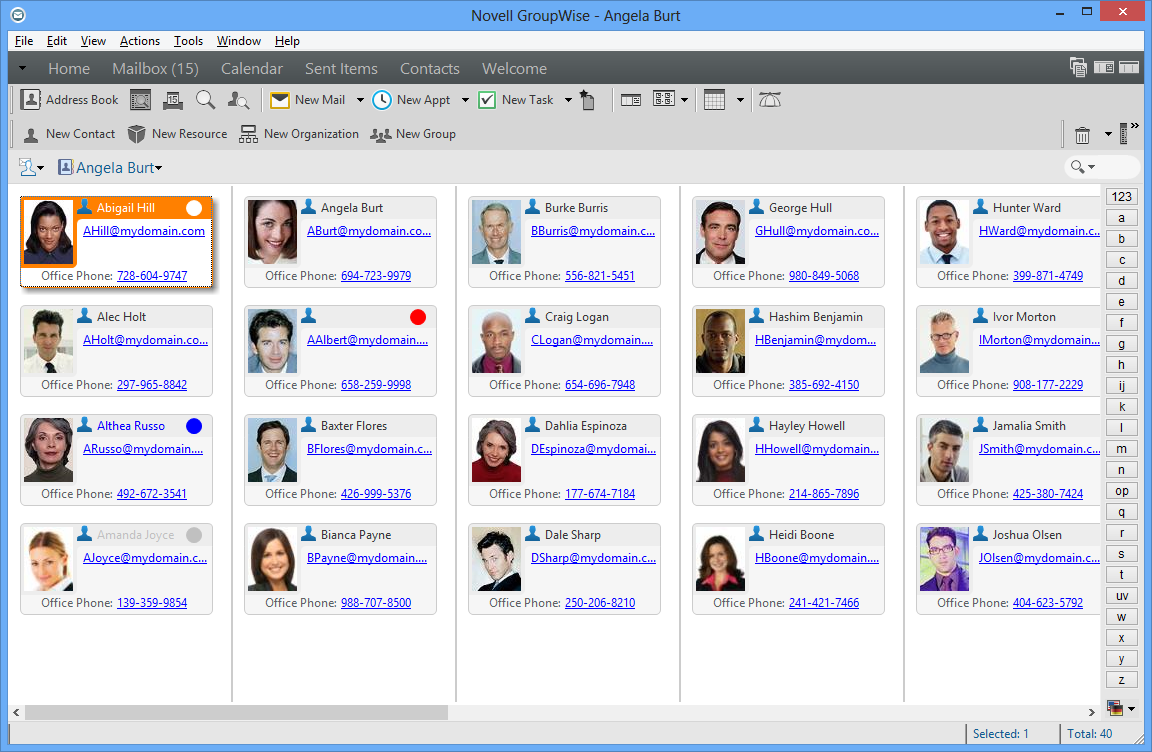Expand the display settings dropdown arrow
1152x752 pixels.
click(685, 100)
